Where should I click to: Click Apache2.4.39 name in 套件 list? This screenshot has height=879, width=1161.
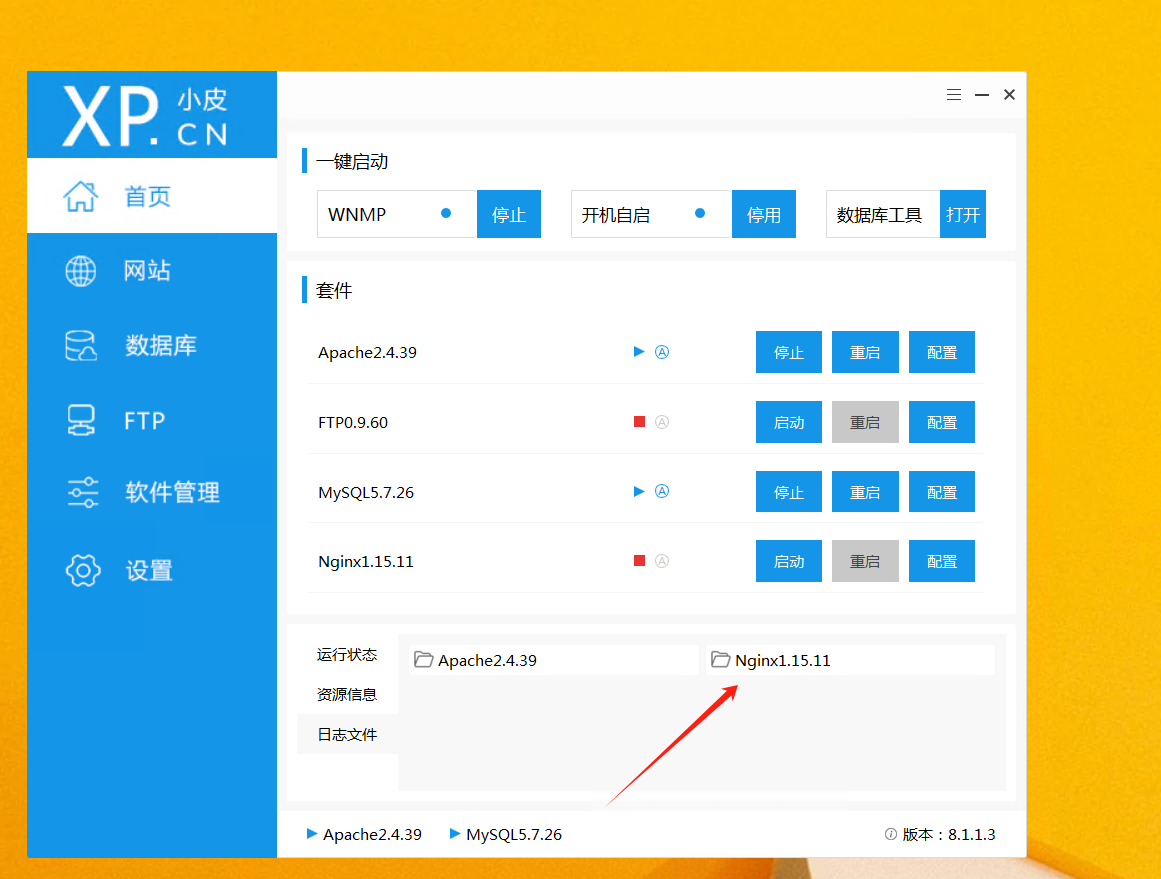[x=367, y=352]
